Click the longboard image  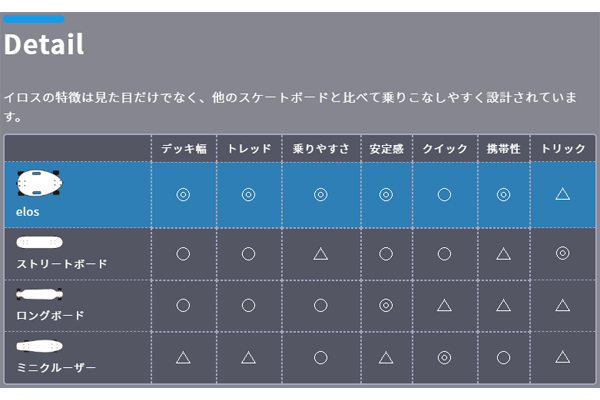click(41, 295)
